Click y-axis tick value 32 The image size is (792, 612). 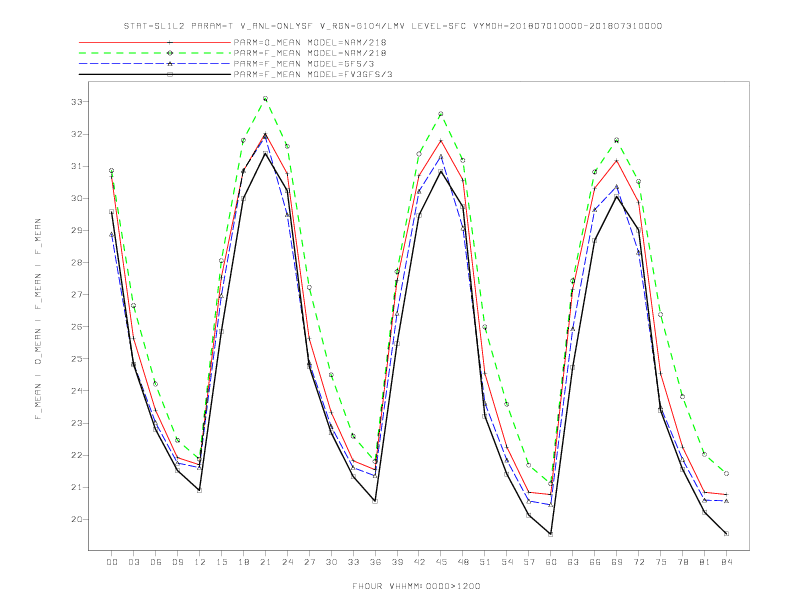(76, 134)
